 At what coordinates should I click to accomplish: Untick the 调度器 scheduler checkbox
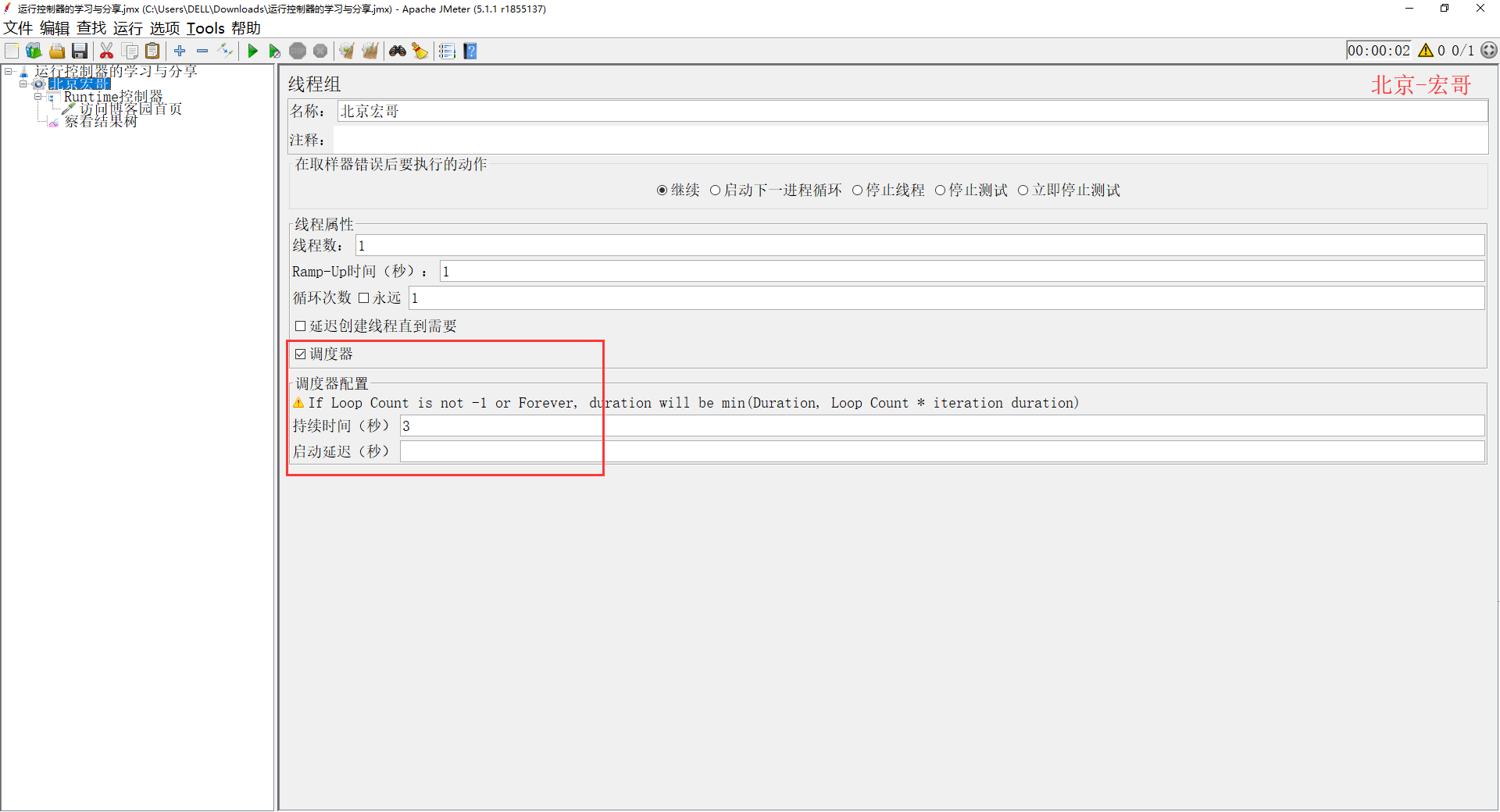pyautogui.click(x=300, y=354)
